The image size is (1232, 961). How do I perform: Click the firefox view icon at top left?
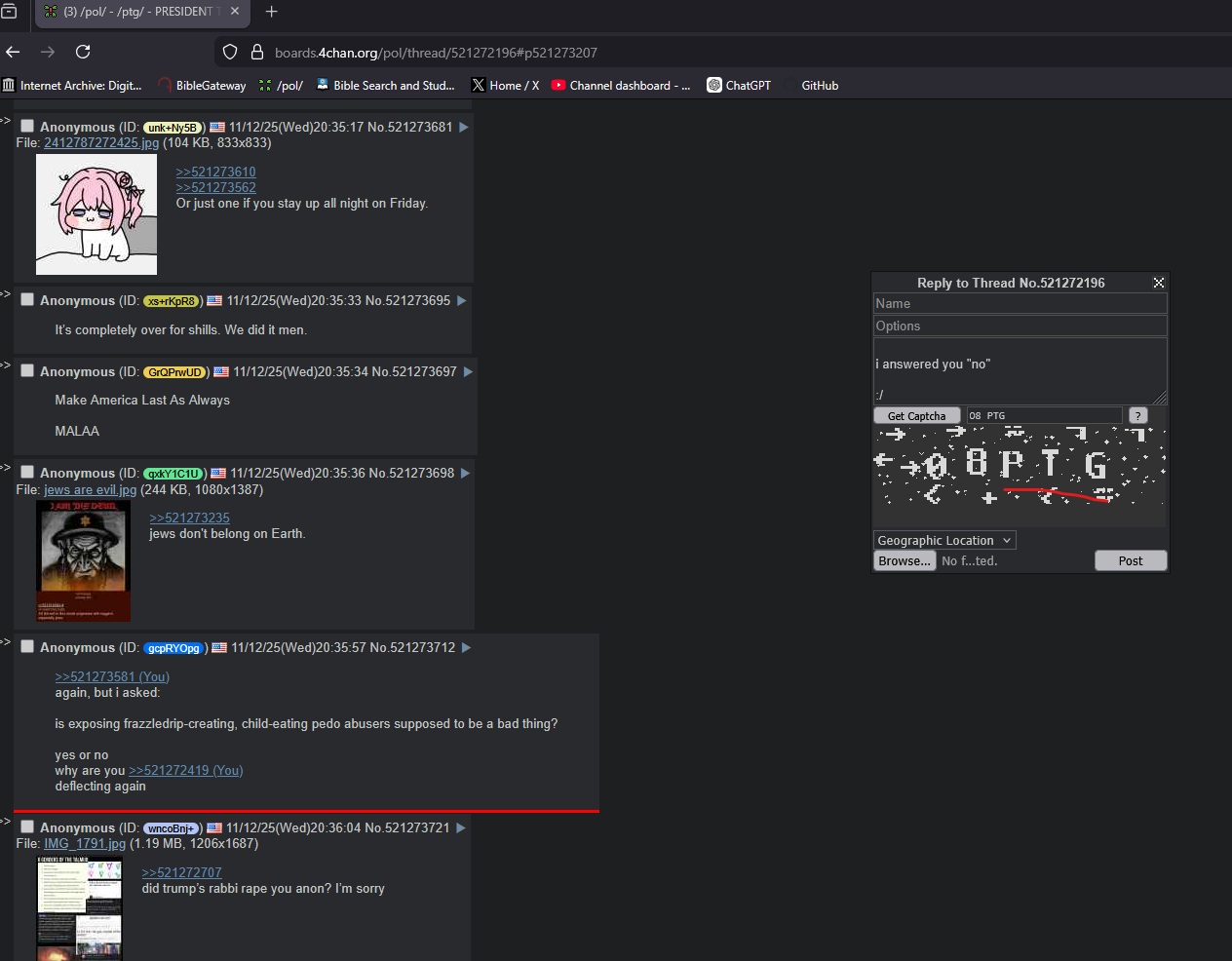(x=9, y=12)
